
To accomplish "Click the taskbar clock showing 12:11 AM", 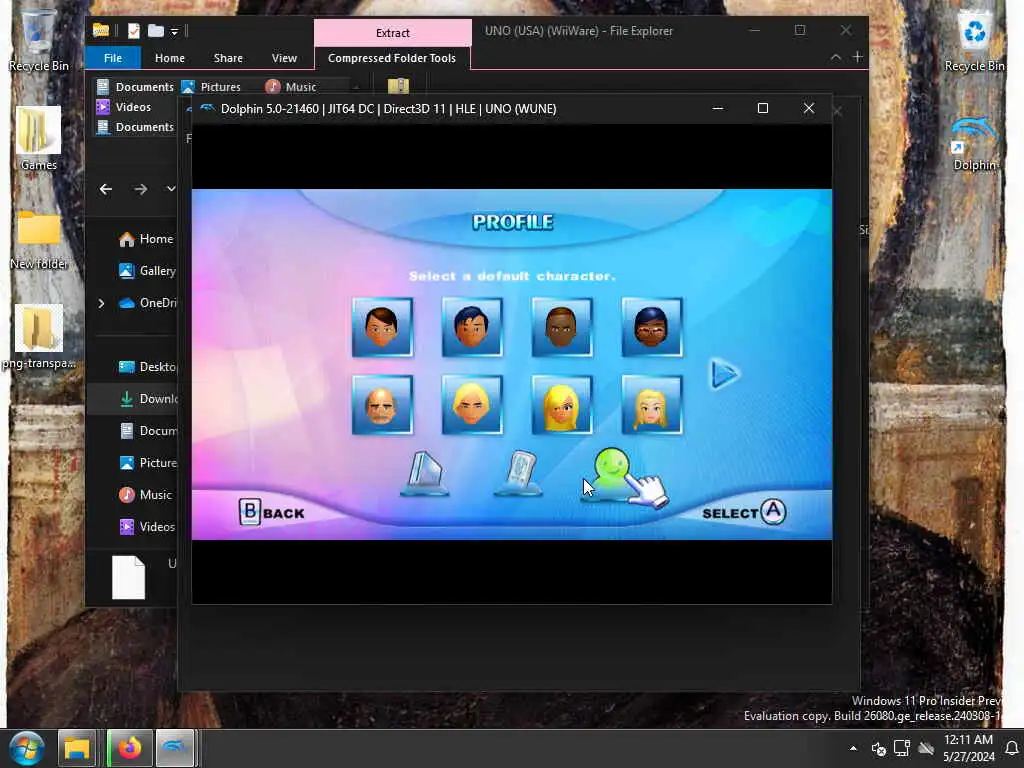I will 968,748.
